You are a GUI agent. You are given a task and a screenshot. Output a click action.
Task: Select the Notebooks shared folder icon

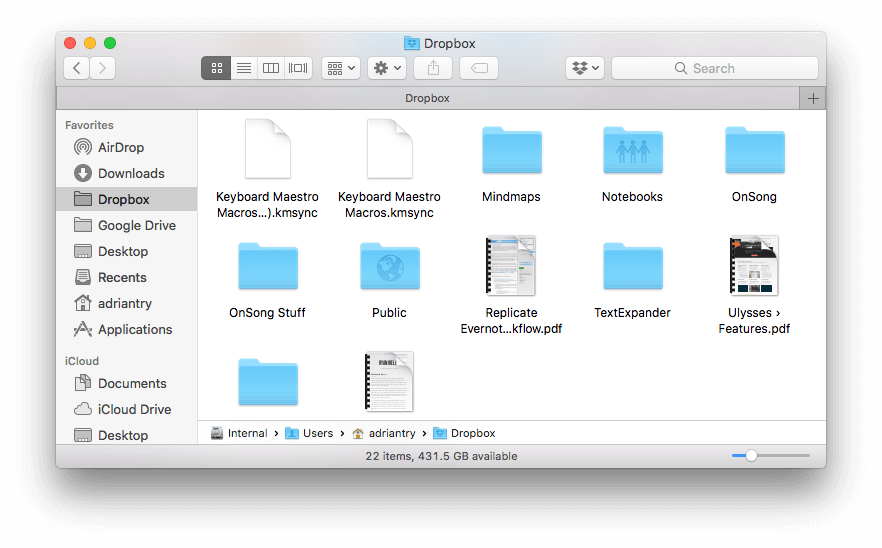pos(633,150)
